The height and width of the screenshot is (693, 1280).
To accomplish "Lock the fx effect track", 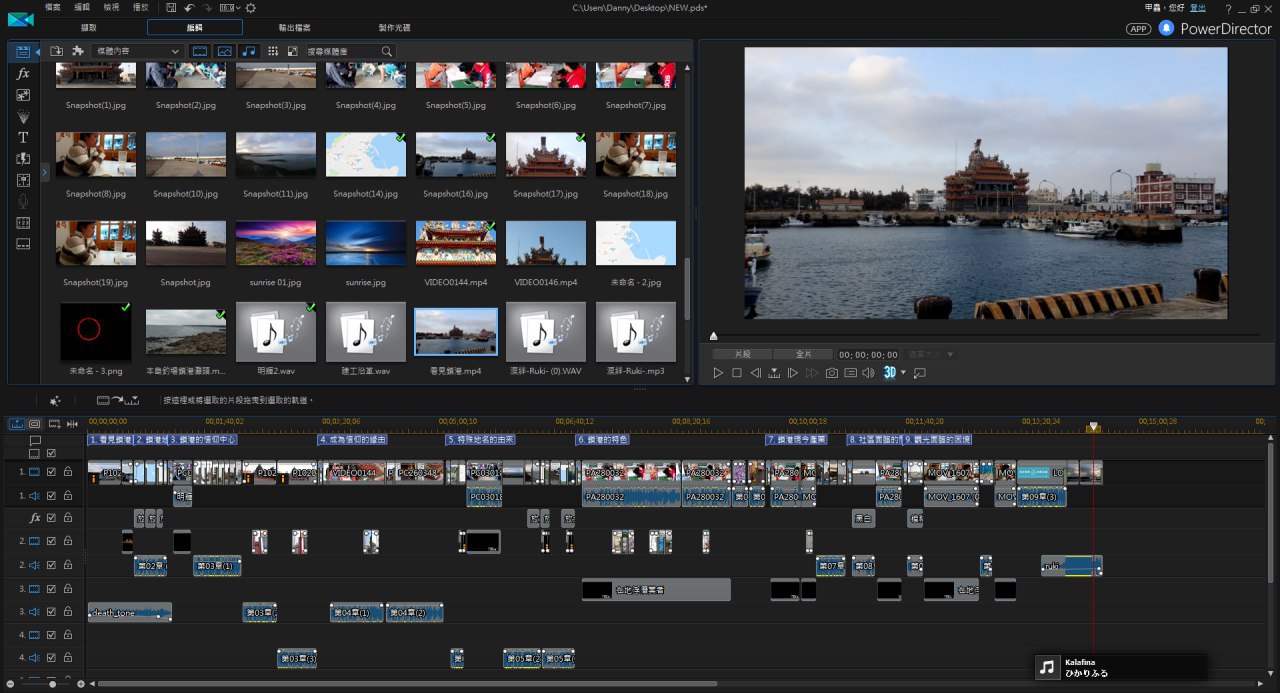I will point(68,518).
